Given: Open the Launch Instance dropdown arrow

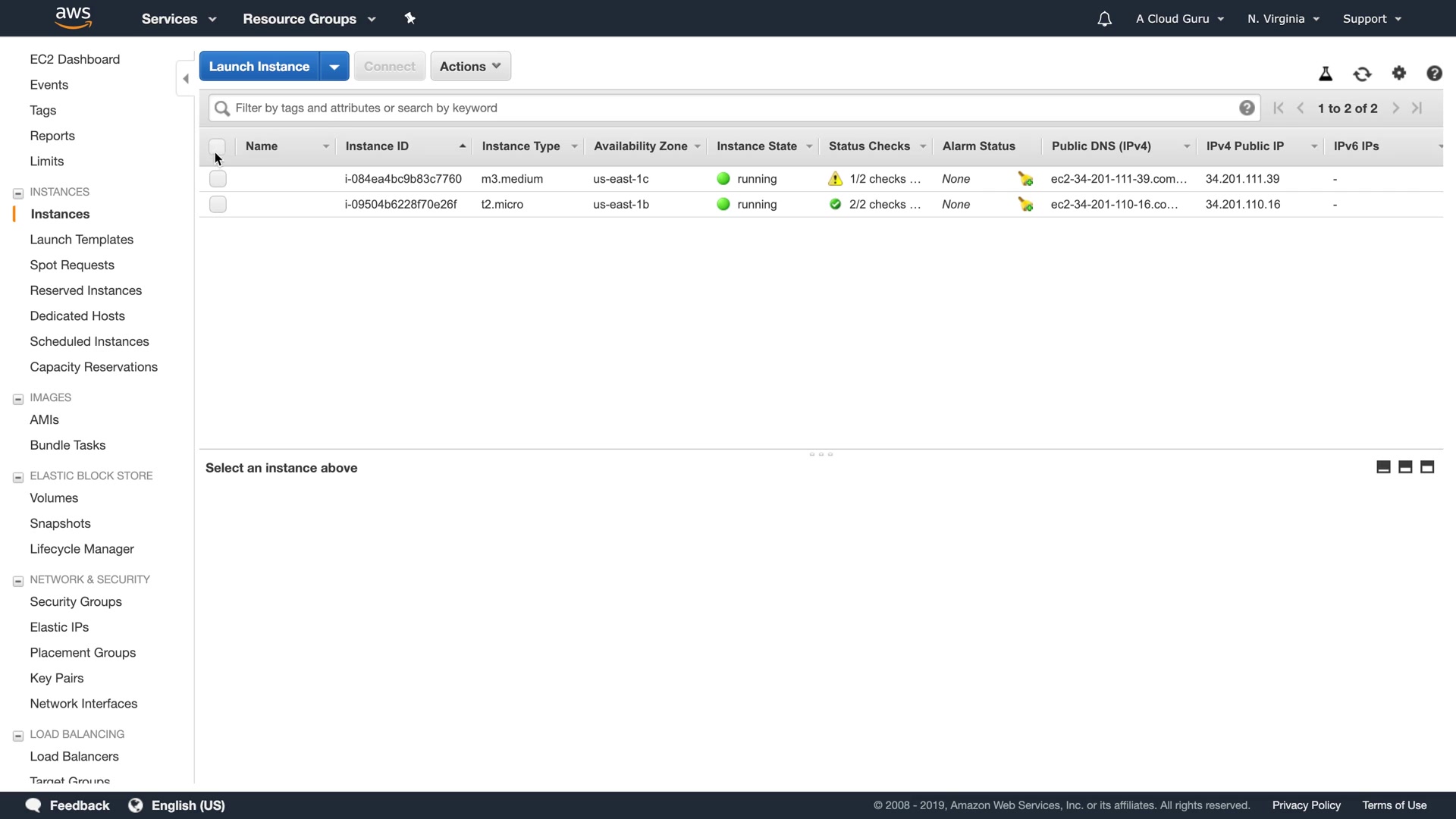Looking at the screenshot, I should (x=334, y=67).
